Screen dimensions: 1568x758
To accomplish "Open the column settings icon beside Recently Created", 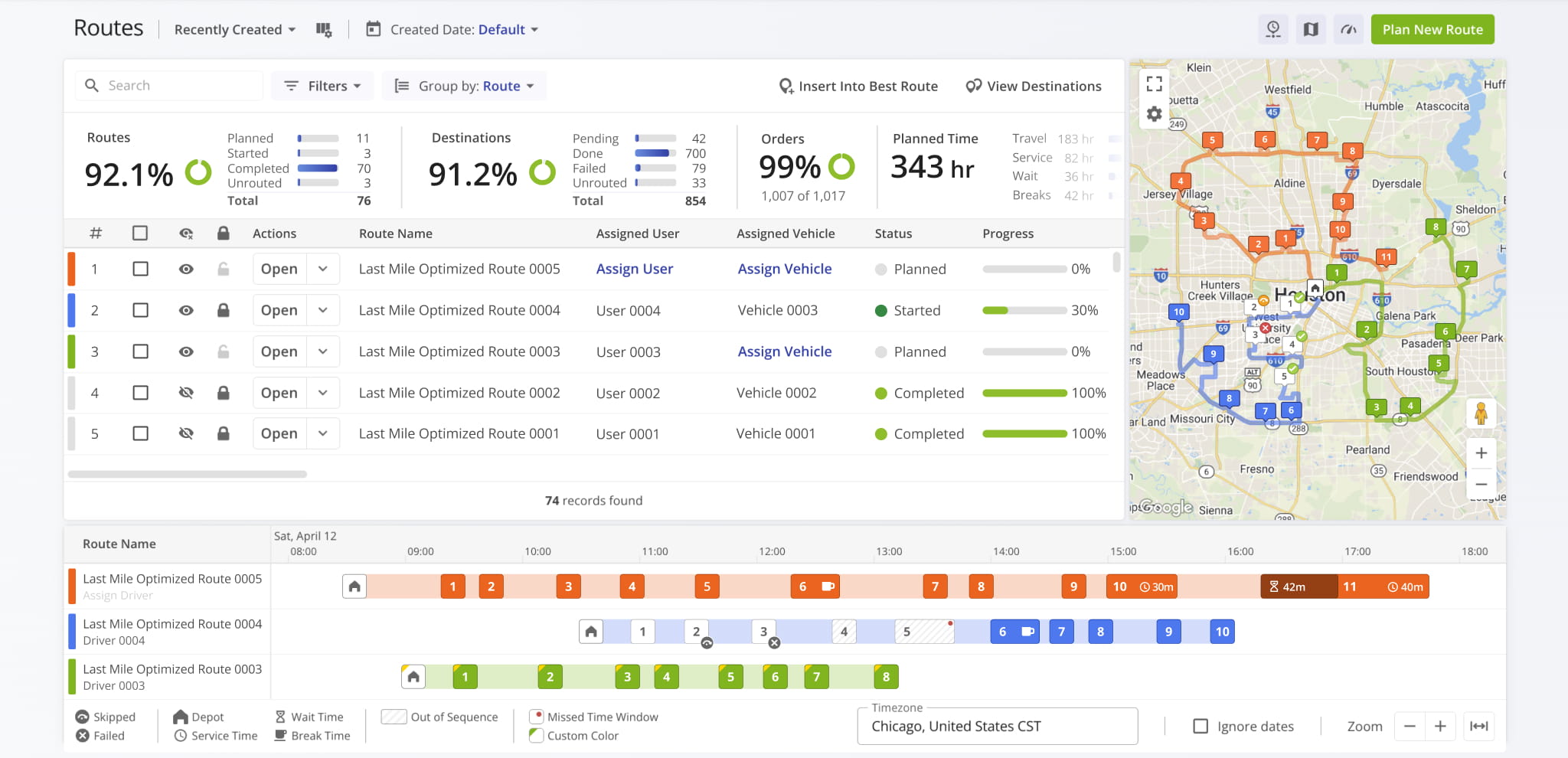I will click(324, 30).
